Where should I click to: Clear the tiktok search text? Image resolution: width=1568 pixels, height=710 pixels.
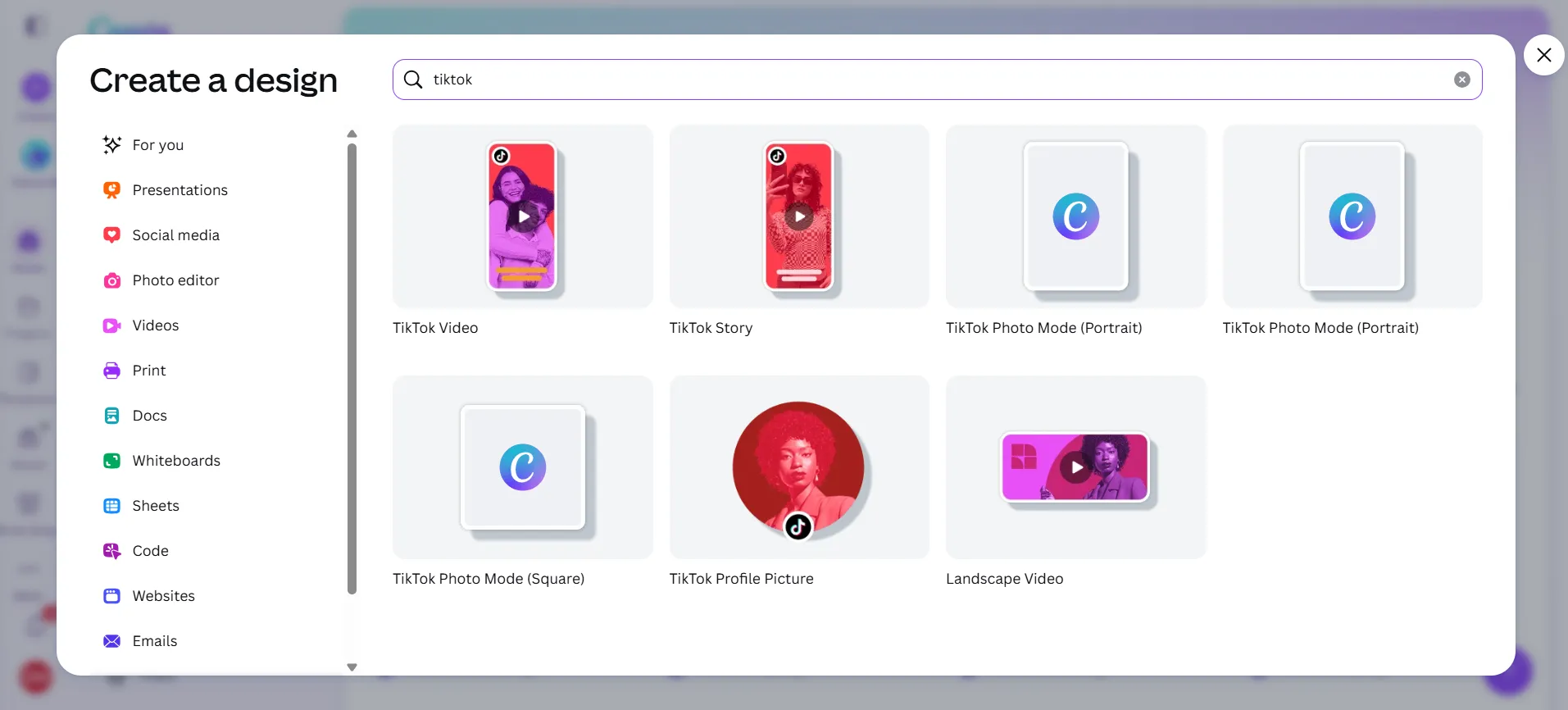tap(1462, 80)
